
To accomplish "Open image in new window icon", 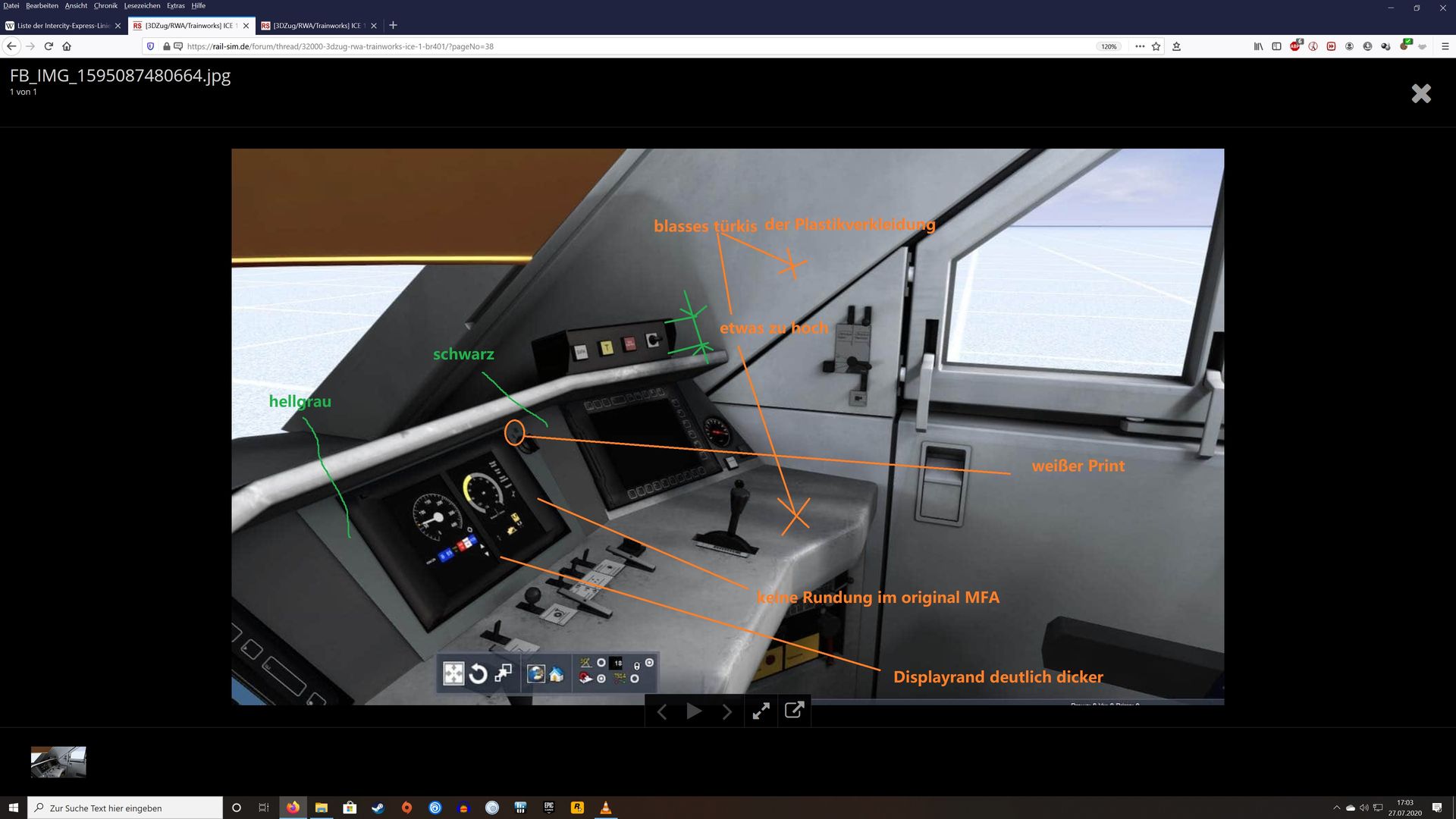I will tap(794, 711).
